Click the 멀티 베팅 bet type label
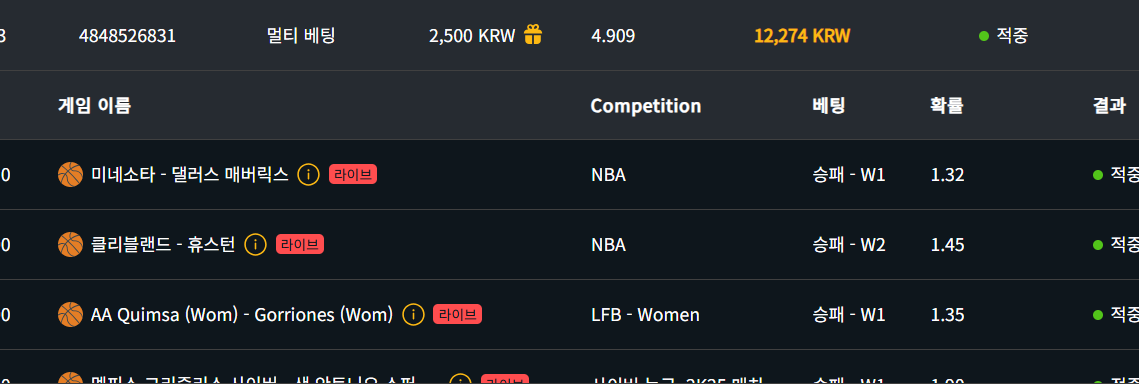This screenshot has height=384, width=1139. tap(301, 36)
